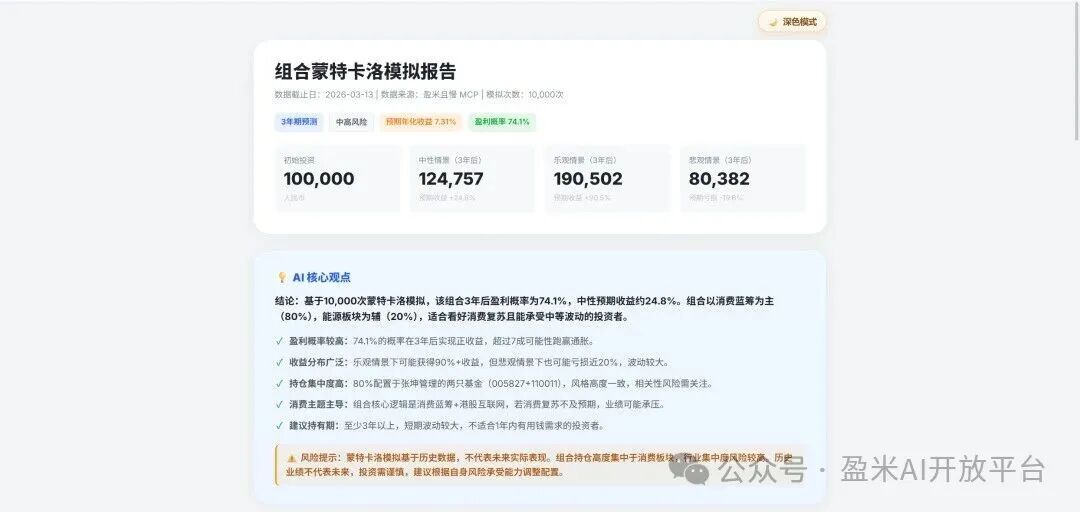The image size is (1080, 512).
Task: Click the AI 核心观点 heading
Action: pyautogui.click(x=322, y=278)
